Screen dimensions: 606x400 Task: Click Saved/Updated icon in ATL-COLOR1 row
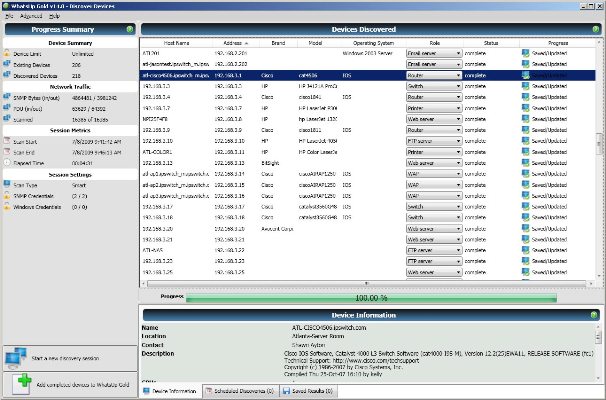click(525, 152)
